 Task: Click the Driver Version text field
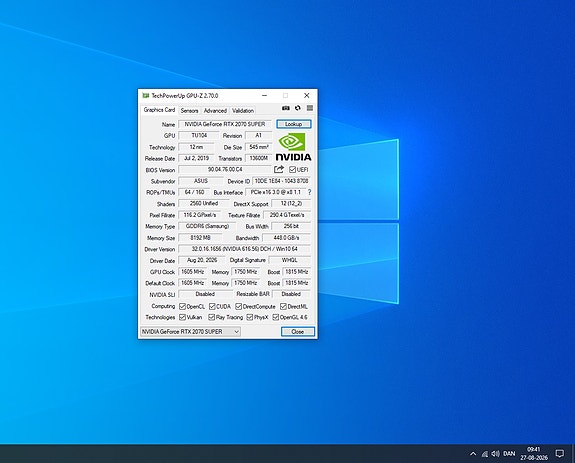pos(245,249)
